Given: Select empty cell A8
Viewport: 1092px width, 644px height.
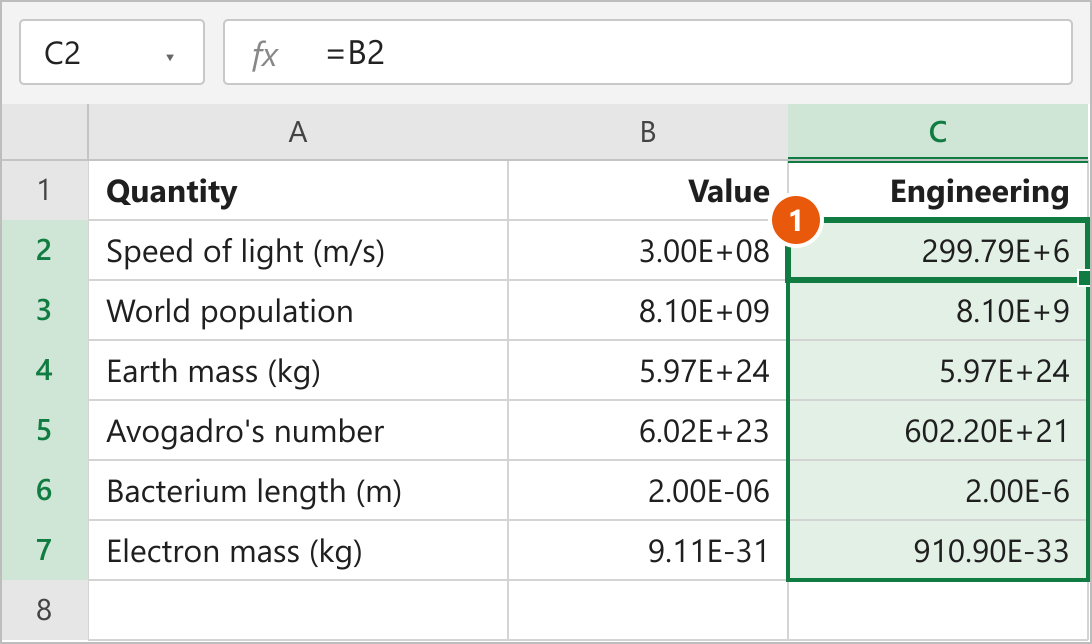Looking at the screenshot, I should [298, 610].
